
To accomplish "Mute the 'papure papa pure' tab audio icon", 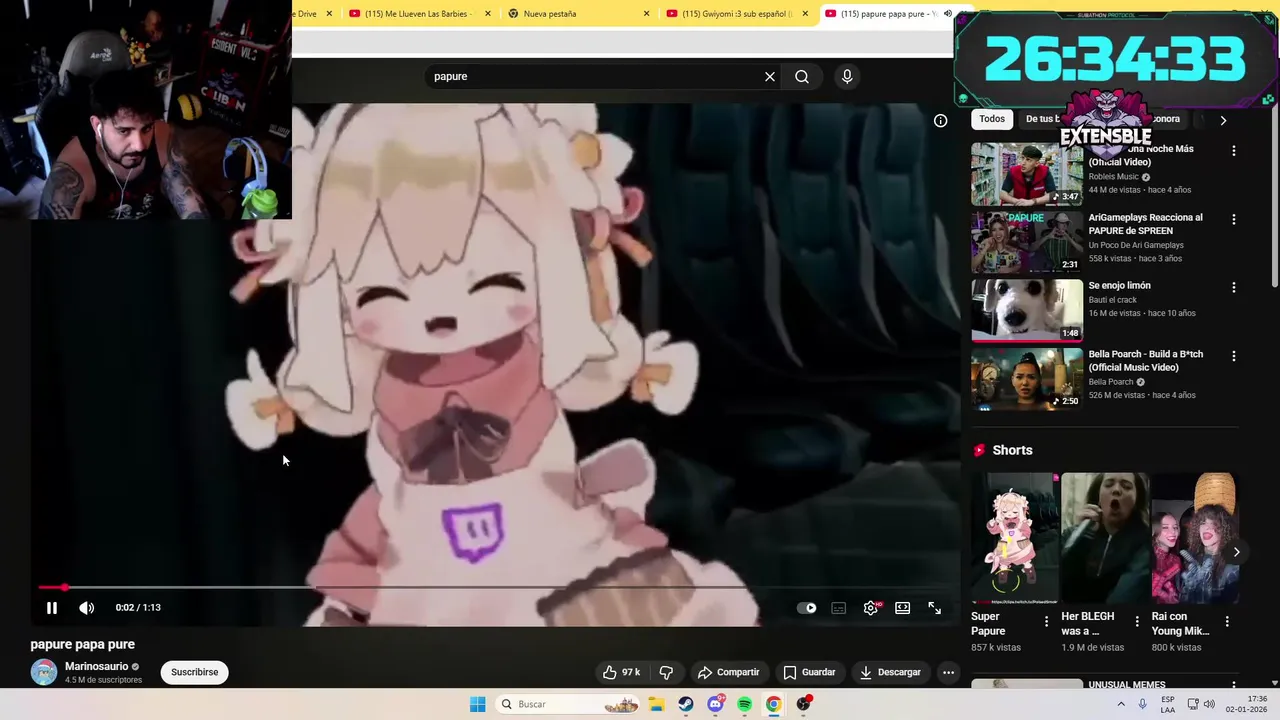I will (947, 14).
